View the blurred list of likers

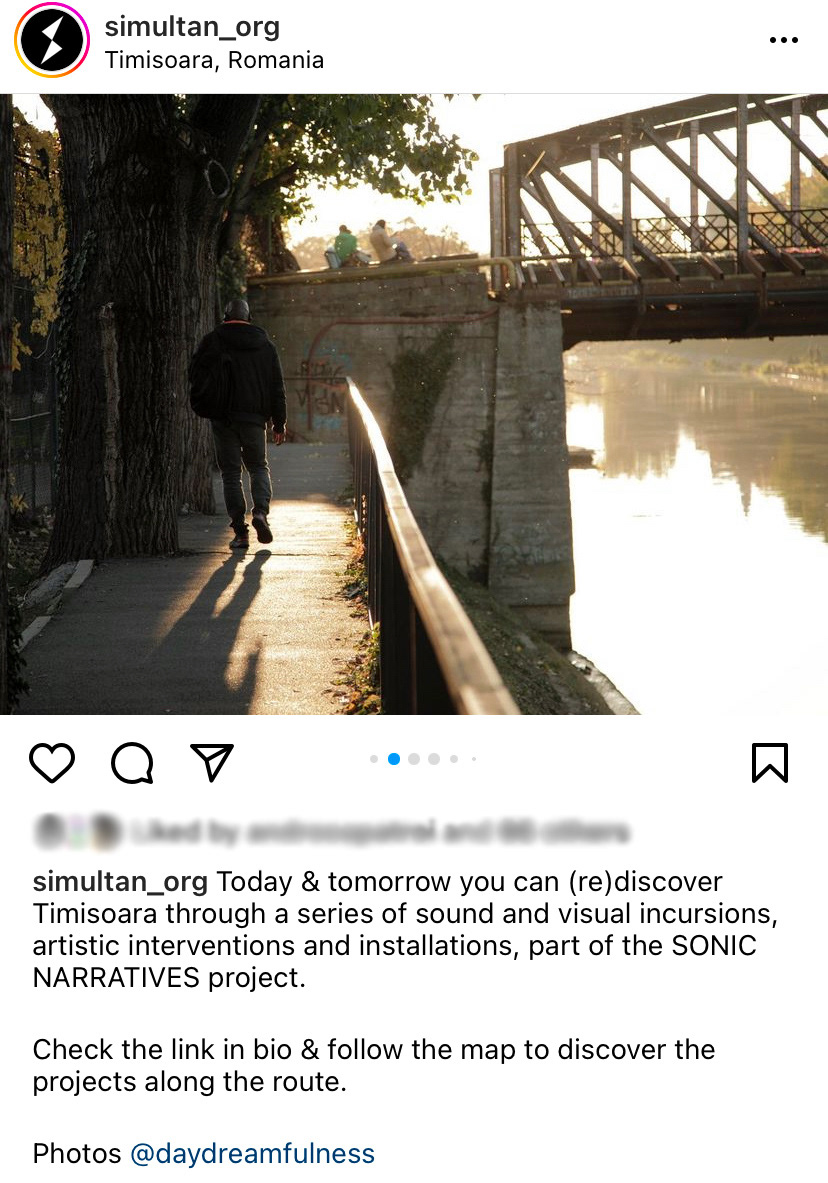(380, 831)
